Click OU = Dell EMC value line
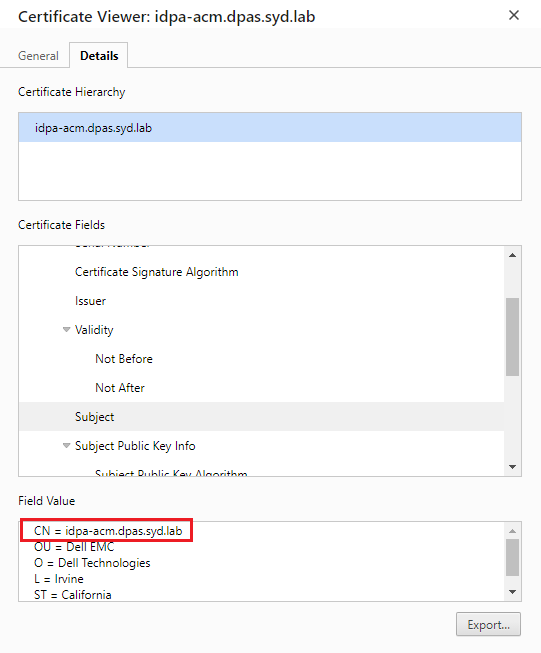The image size is (541, 653). (74, 546)
